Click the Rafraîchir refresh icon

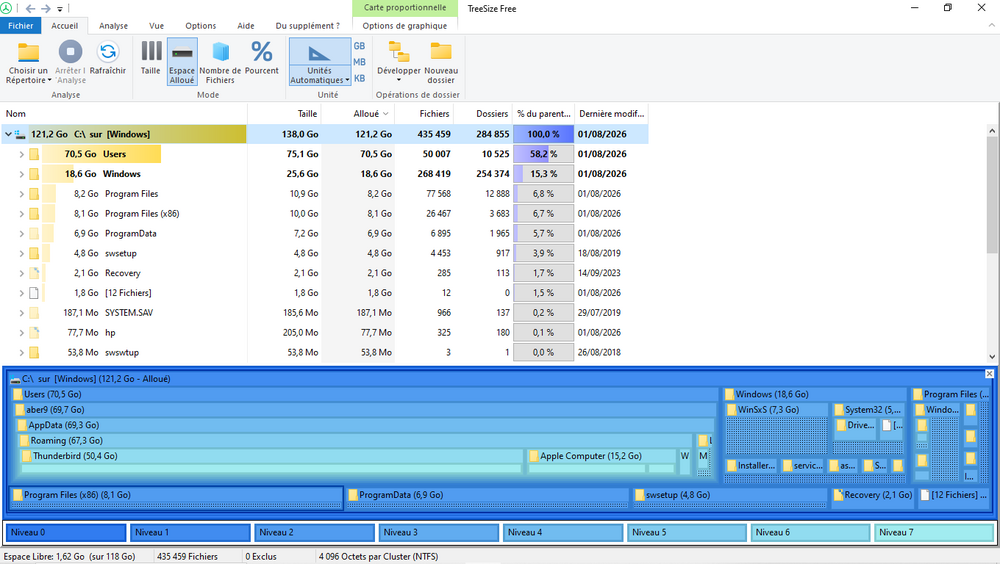click(108, 52)
